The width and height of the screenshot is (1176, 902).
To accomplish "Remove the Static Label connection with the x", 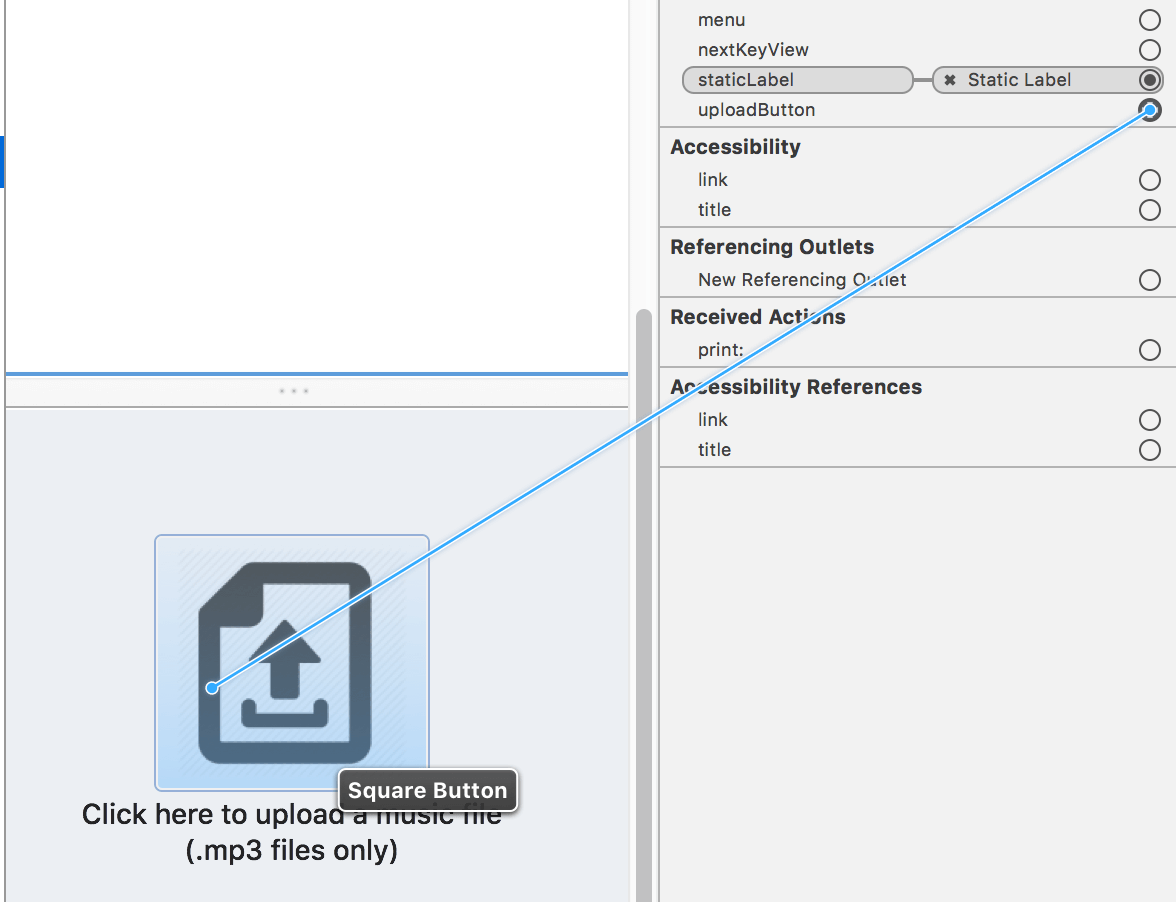I will 950,80.
